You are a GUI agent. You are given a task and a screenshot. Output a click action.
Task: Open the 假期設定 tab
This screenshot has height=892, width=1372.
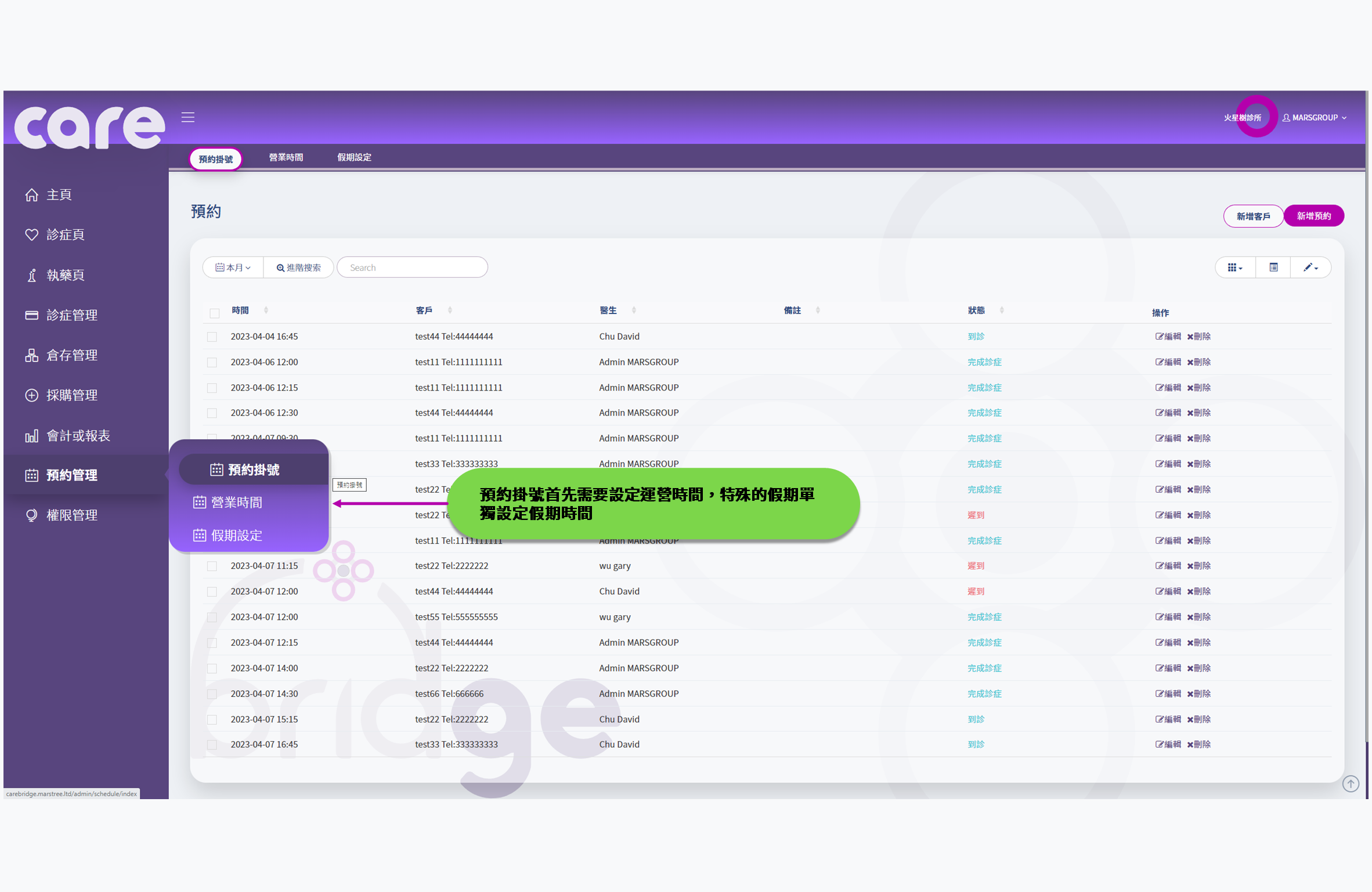[354, 157]
